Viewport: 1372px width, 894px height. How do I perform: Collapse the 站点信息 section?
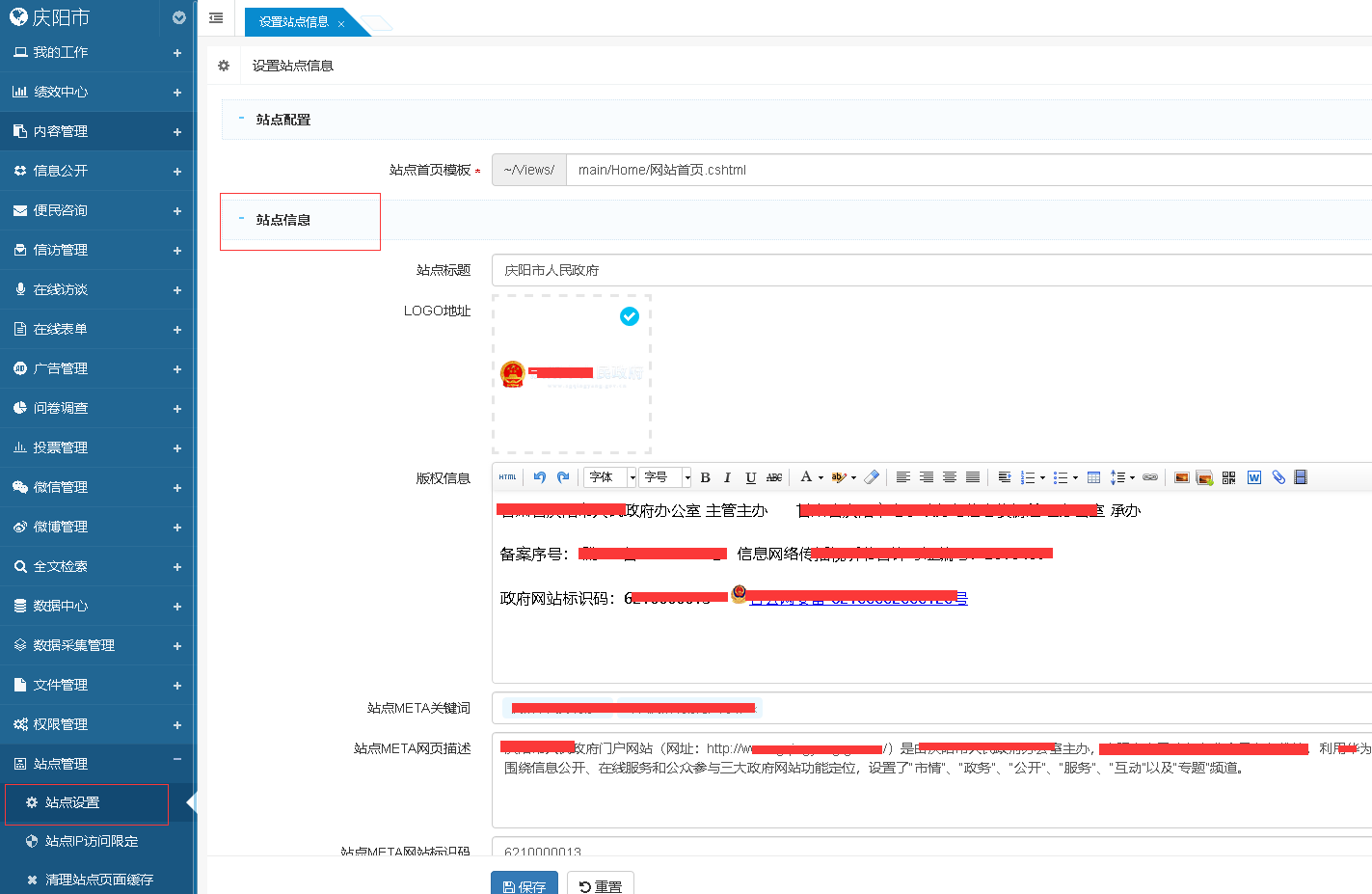click(242, 220)
